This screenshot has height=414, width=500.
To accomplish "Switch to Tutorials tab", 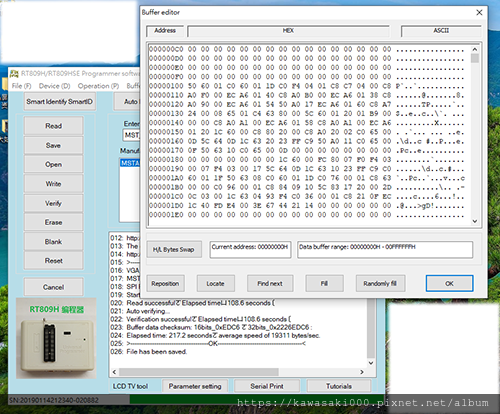I will (x=339, y=386).
